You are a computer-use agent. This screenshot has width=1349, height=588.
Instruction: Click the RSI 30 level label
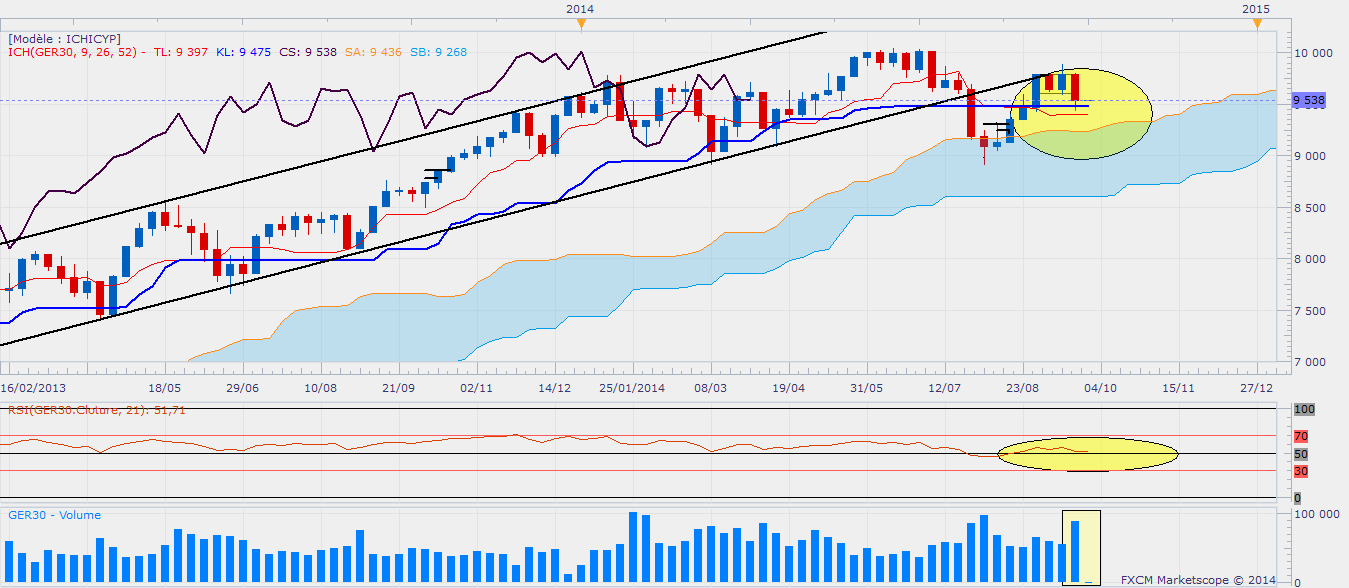tap(1300, 471)
